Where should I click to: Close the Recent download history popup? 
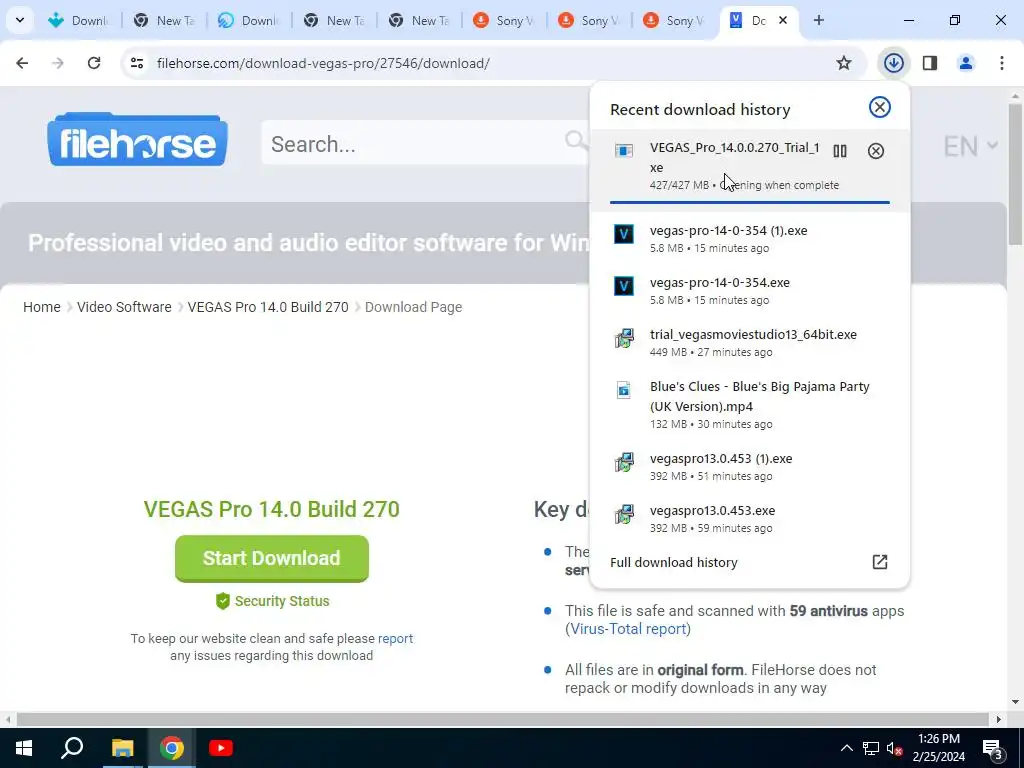click(880, 107)
